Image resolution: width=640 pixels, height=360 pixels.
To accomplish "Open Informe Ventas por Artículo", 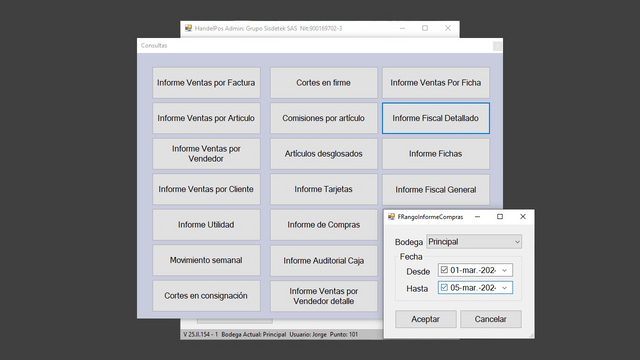I will (x=206, y=118).
